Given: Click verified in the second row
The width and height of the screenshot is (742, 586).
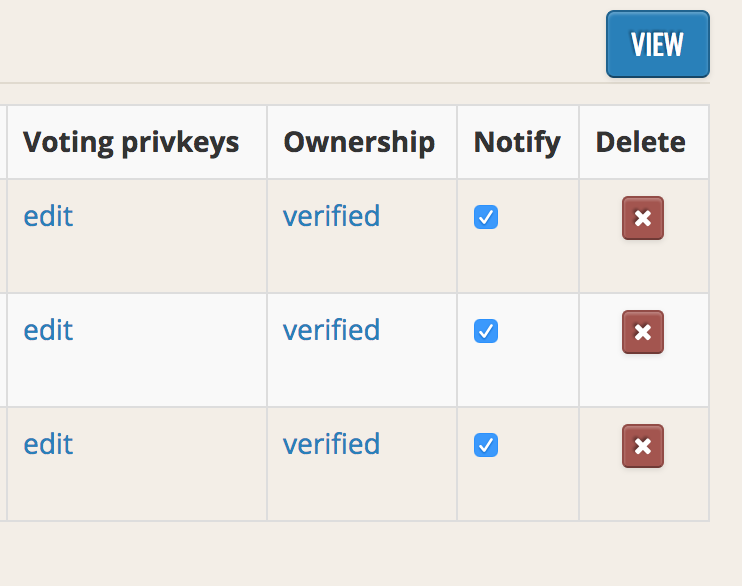Looking at the screenshot, I should tap(331, 330).
